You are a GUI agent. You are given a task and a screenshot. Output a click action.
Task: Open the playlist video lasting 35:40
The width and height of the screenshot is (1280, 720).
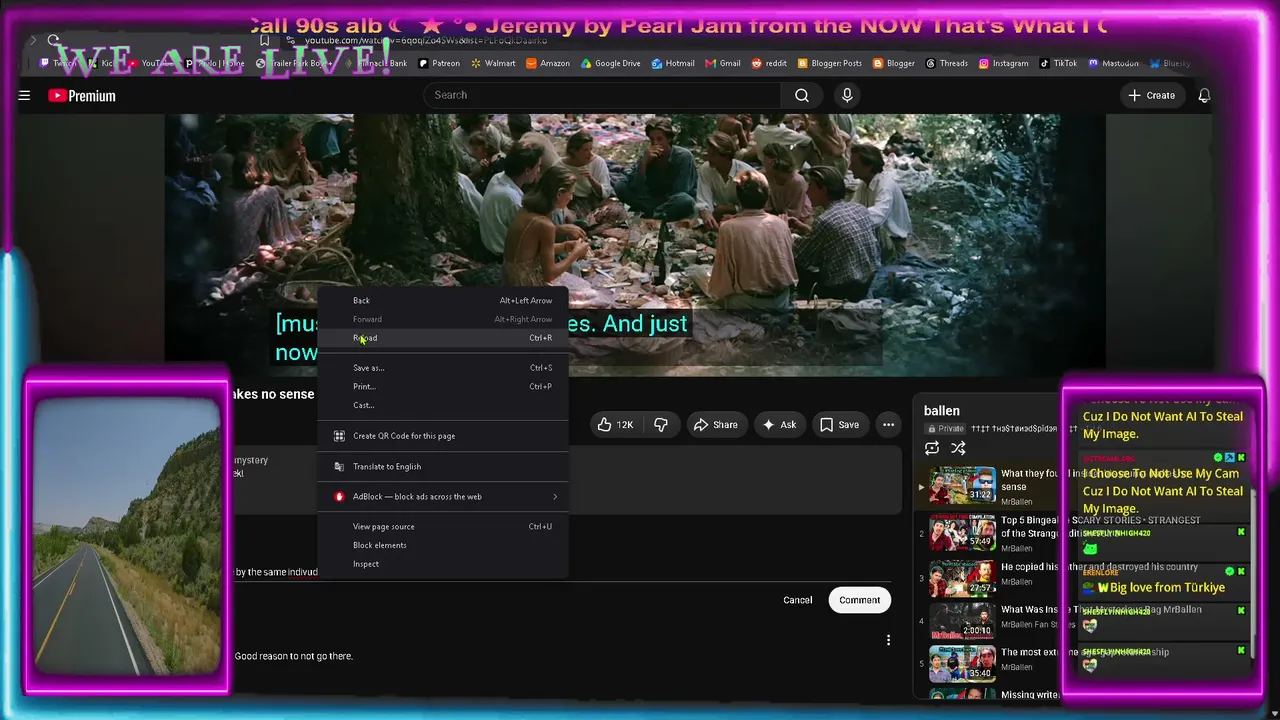pyautogui.click(x=963, y=663)
